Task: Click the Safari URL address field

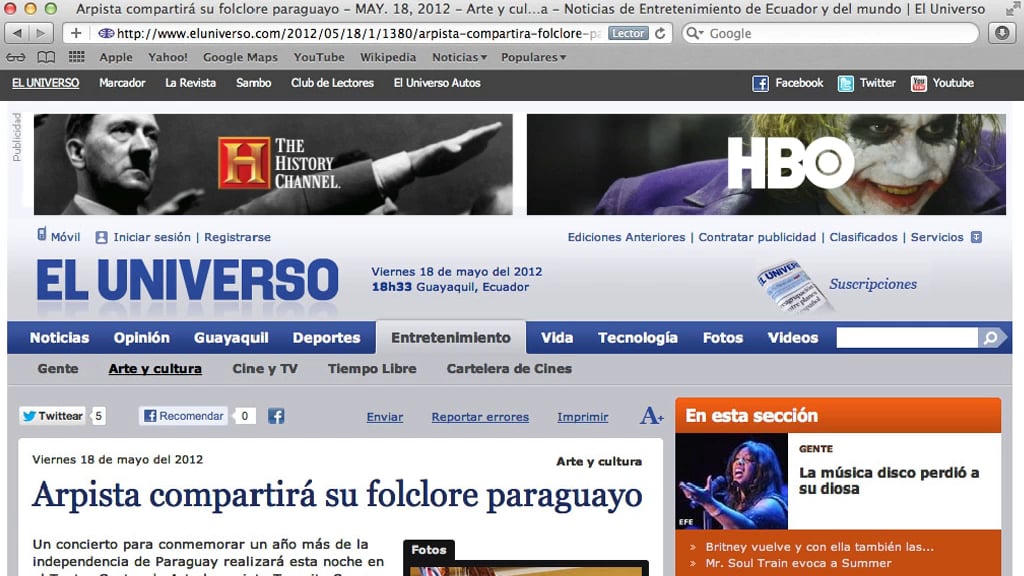Action: click(349, 33)
